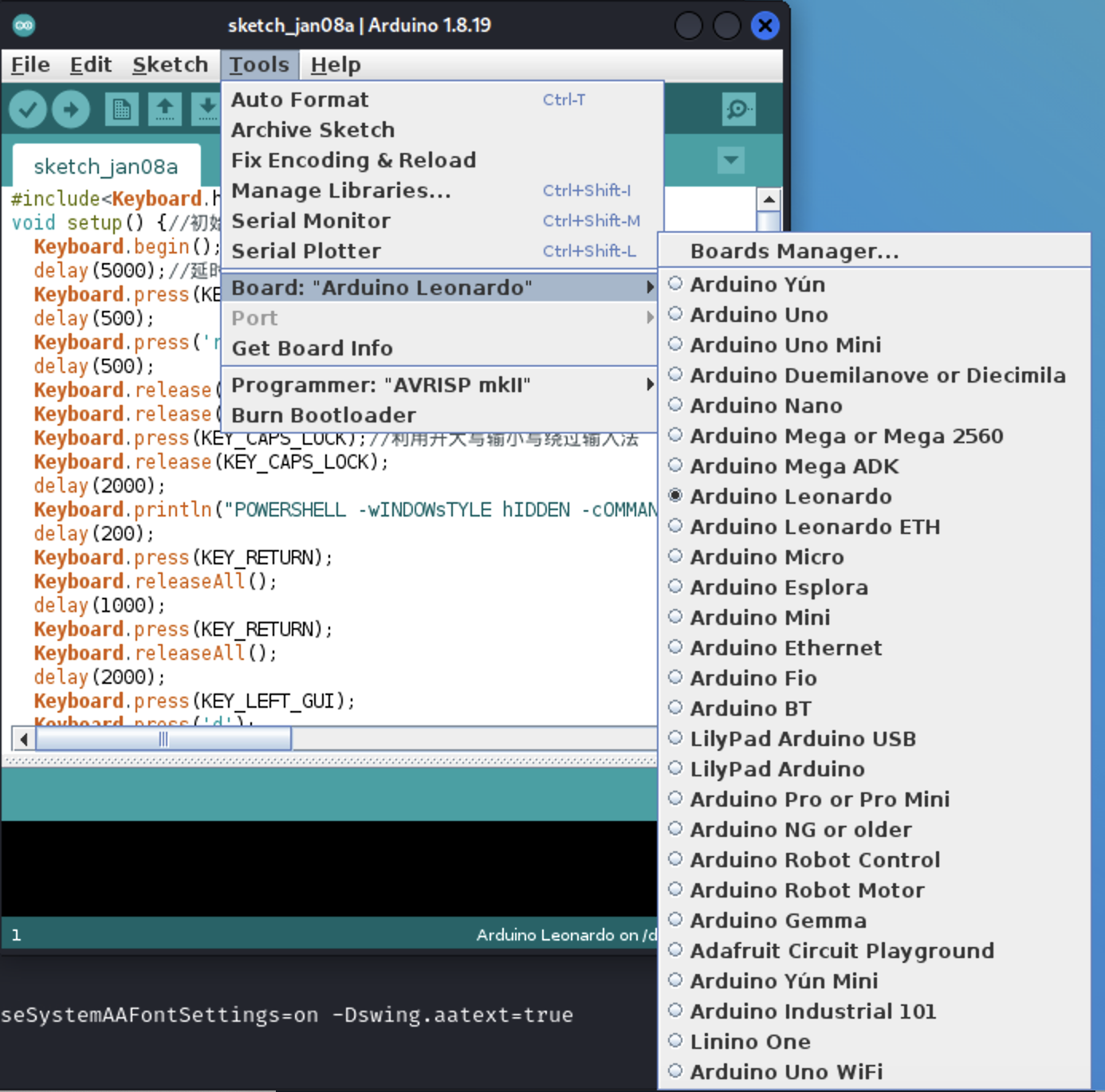Select Arduino Fio board
Image resolution: width=1105 pixels, height=1092 pixels.
875,678
